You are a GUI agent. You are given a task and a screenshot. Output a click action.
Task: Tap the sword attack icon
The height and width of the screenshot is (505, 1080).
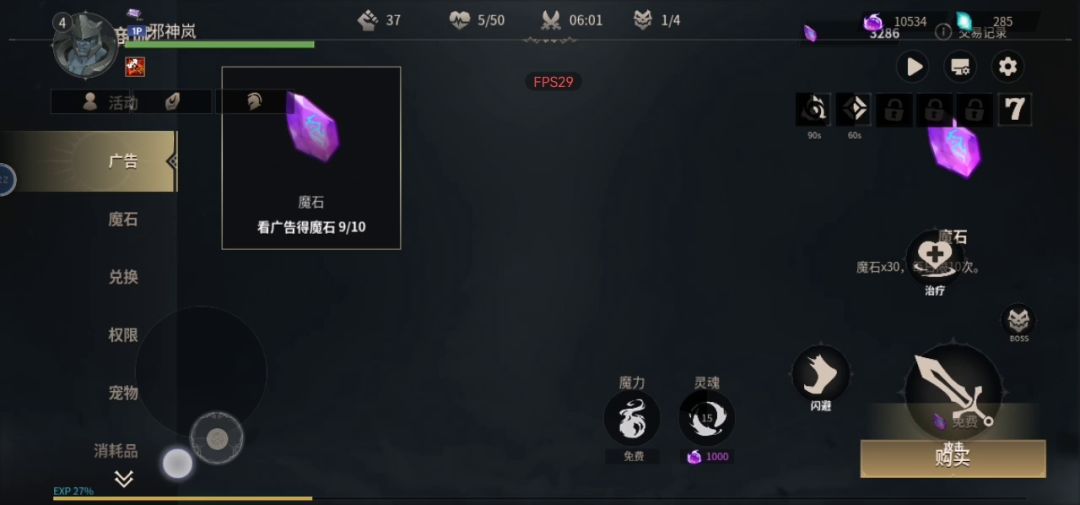953,392
